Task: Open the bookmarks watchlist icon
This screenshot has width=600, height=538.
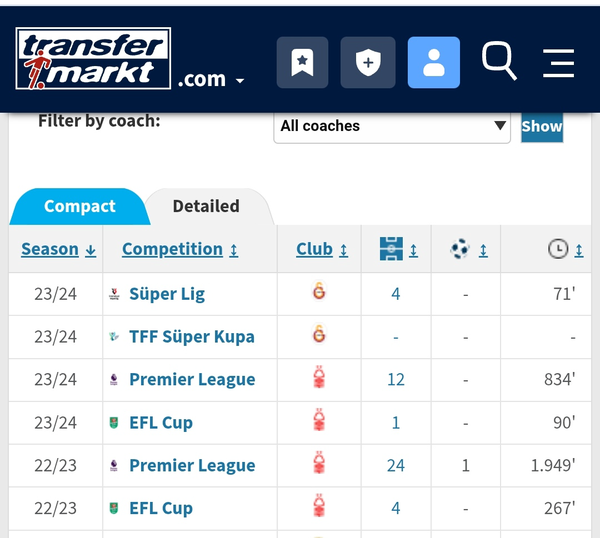Action: (302, 62)
